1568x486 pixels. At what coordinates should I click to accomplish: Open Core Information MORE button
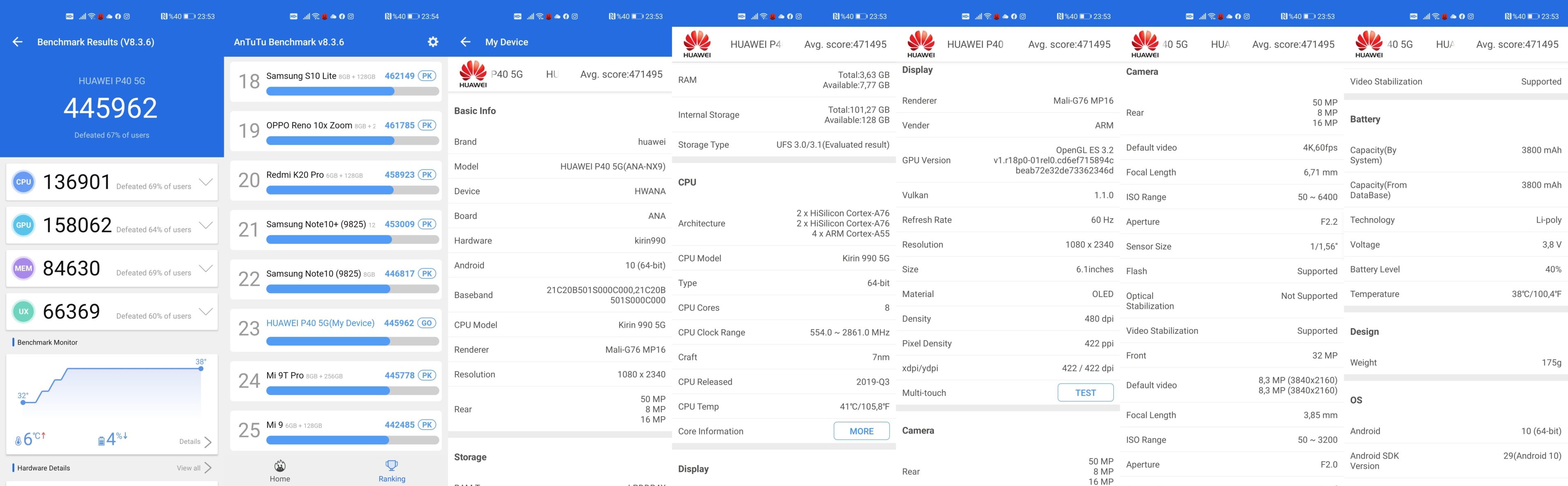pos(861,431)
